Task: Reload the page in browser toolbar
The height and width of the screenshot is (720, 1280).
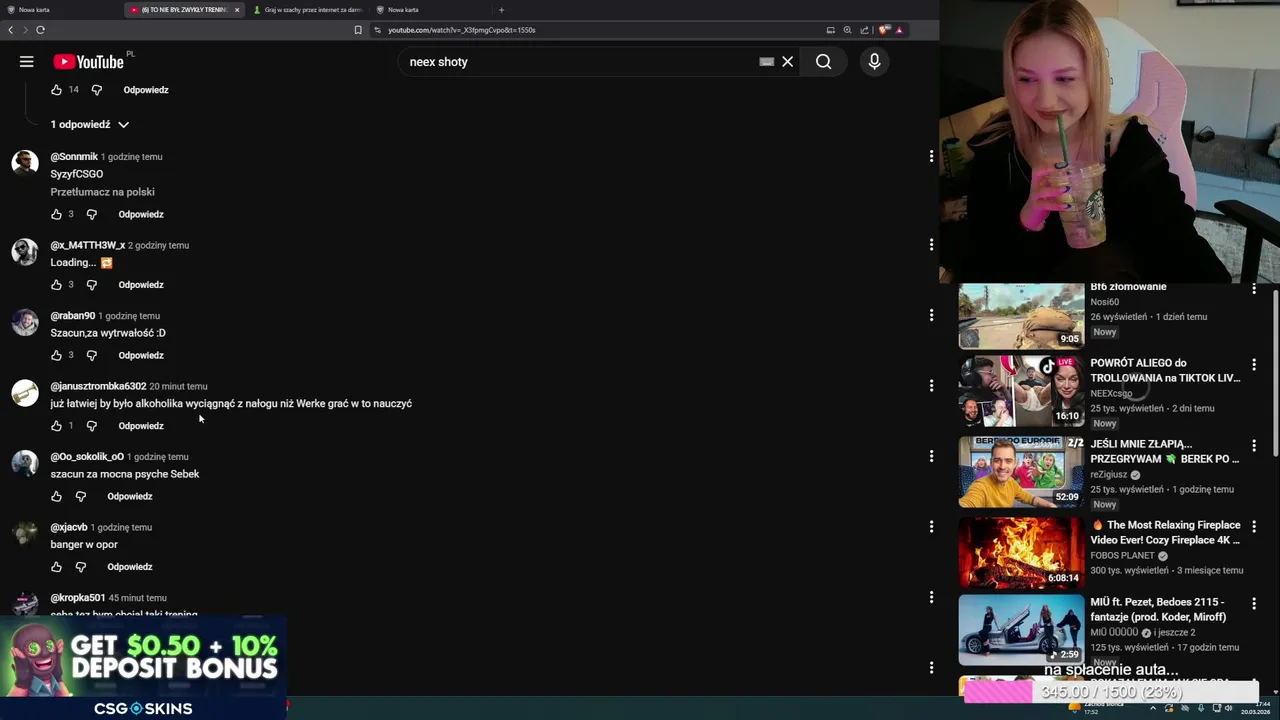Action: tap(40, 30)
